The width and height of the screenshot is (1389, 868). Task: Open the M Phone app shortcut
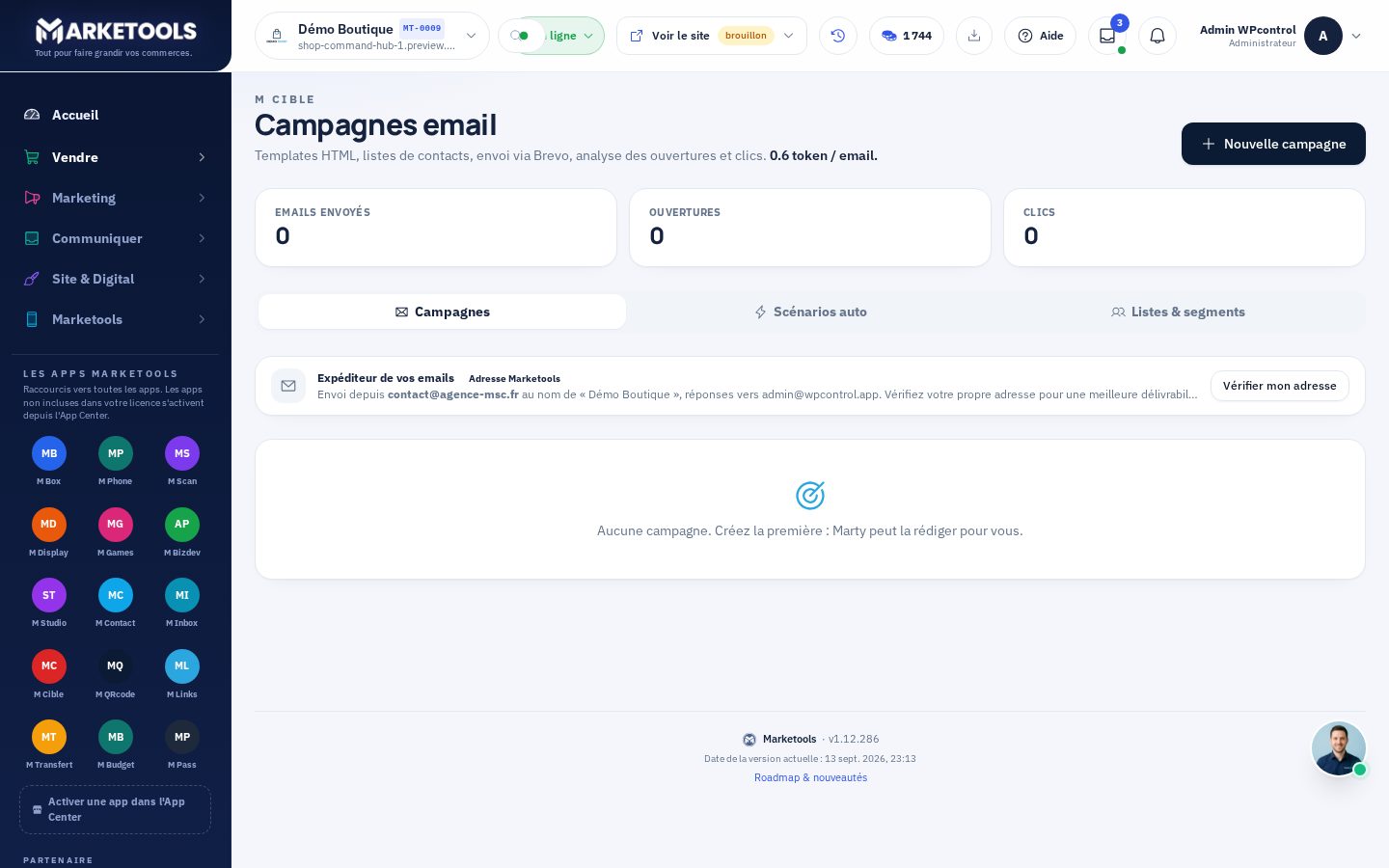pos(116,461)
